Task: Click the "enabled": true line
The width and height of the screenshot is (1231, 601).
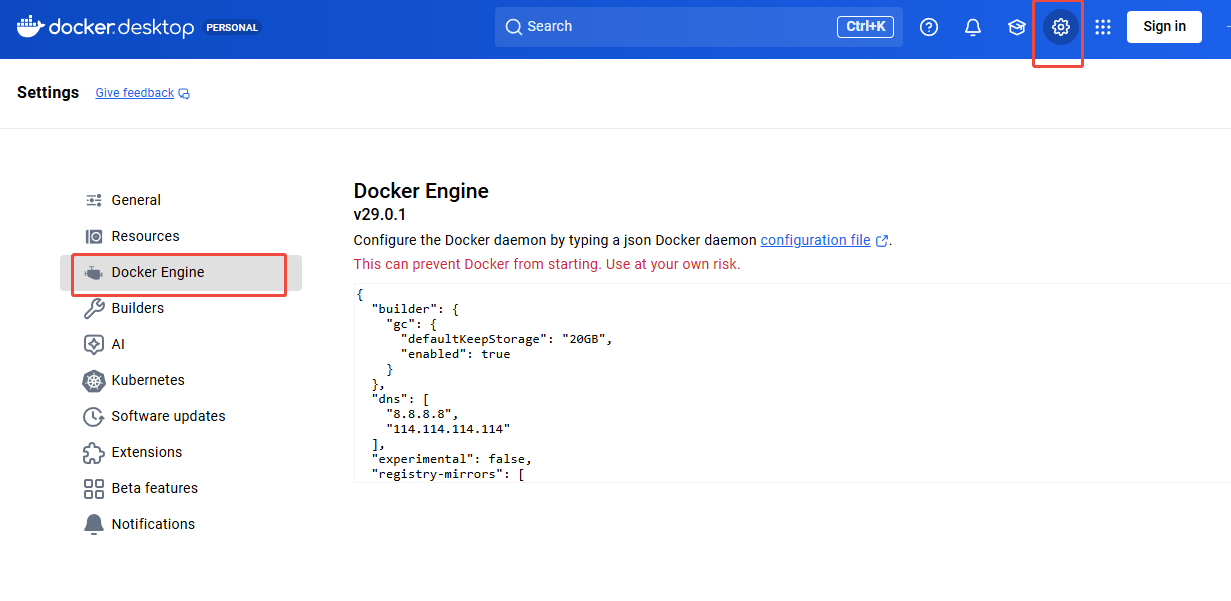Action: click(456, 354)
